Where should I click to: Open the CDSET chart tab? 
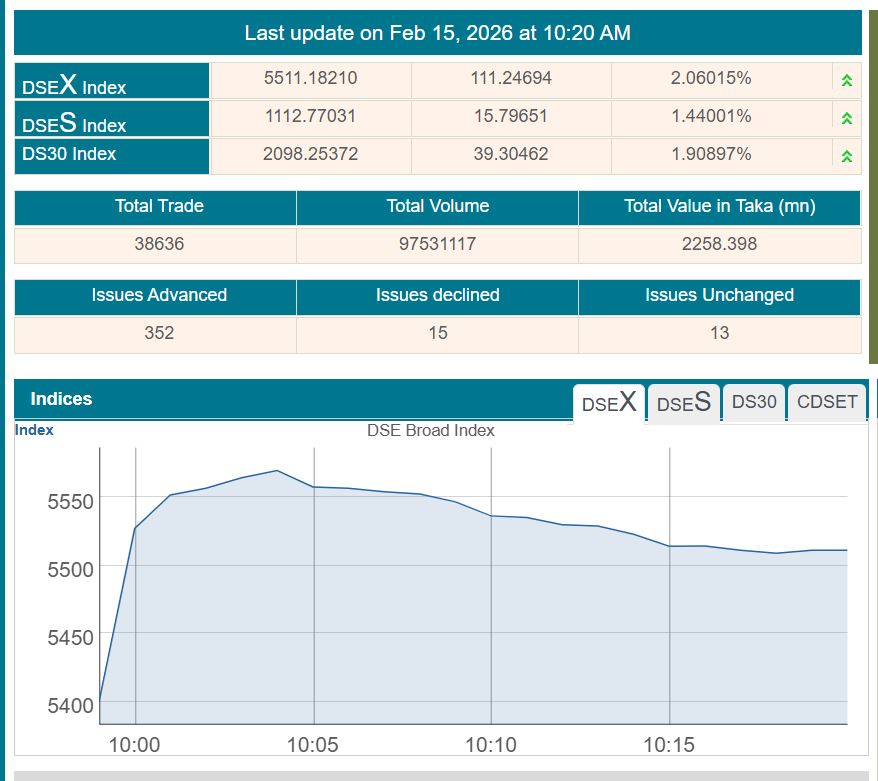point(827,402)
